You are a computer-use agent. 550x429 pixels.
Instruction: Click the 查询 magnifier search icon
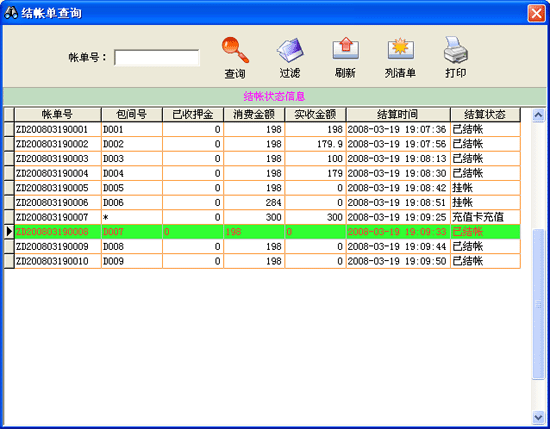point(235,50)
